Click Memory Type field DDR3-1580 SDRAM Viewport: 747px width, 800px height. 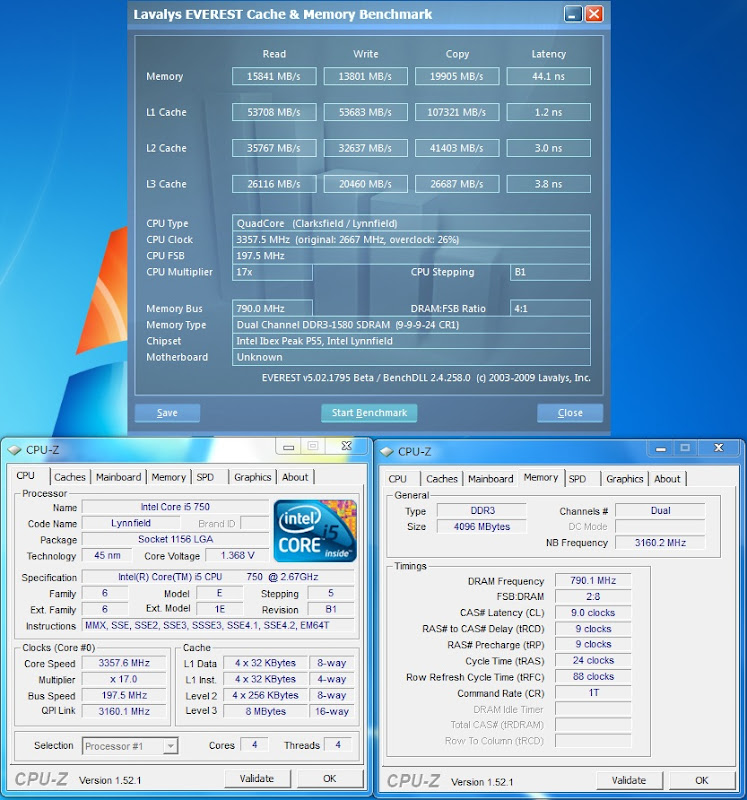coord(411,325)
